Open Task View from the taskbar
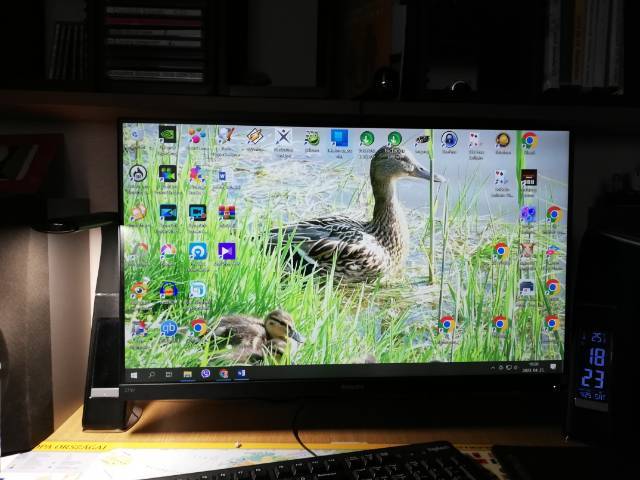The image size is (640, 480). 169,373
